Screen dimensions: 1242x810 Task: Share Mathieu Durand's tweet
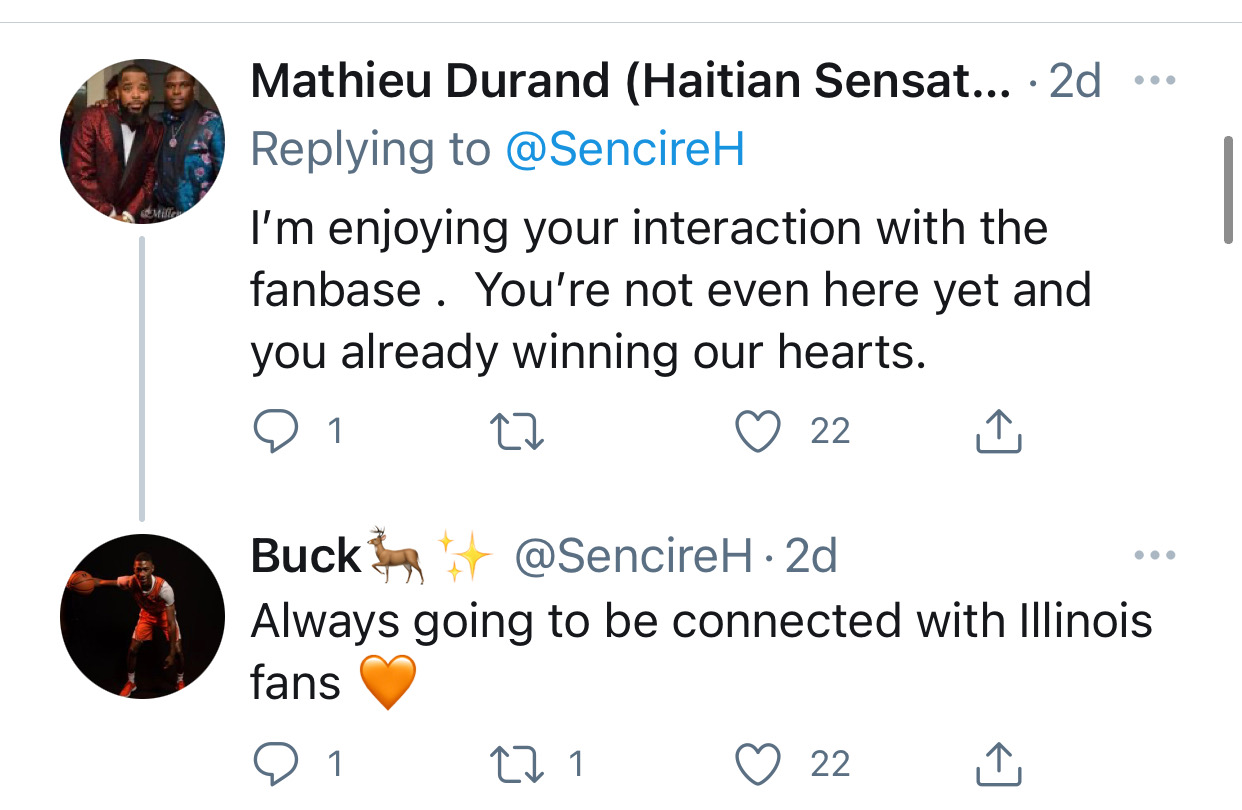pyautogui.click(x=997, y=431)
